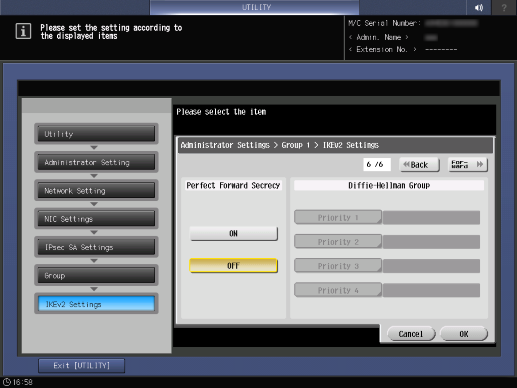The width and height of the screenshot is (517, 388).
Task: Open IPsec SA Settings in sidebar
Action: tap(96, 247)
